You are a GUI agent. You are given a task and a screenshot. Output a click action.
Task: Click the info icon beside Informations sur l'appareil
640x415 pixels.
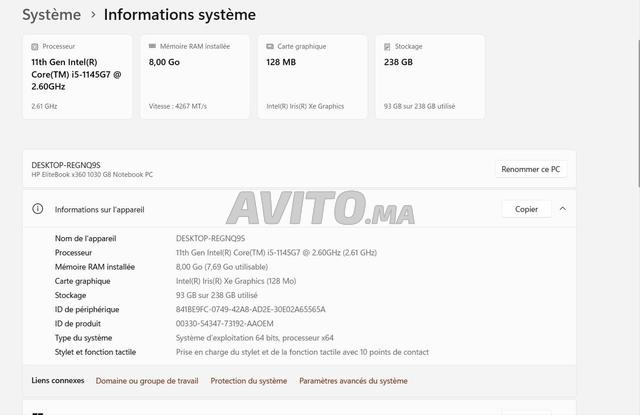[x=38, y=209]
